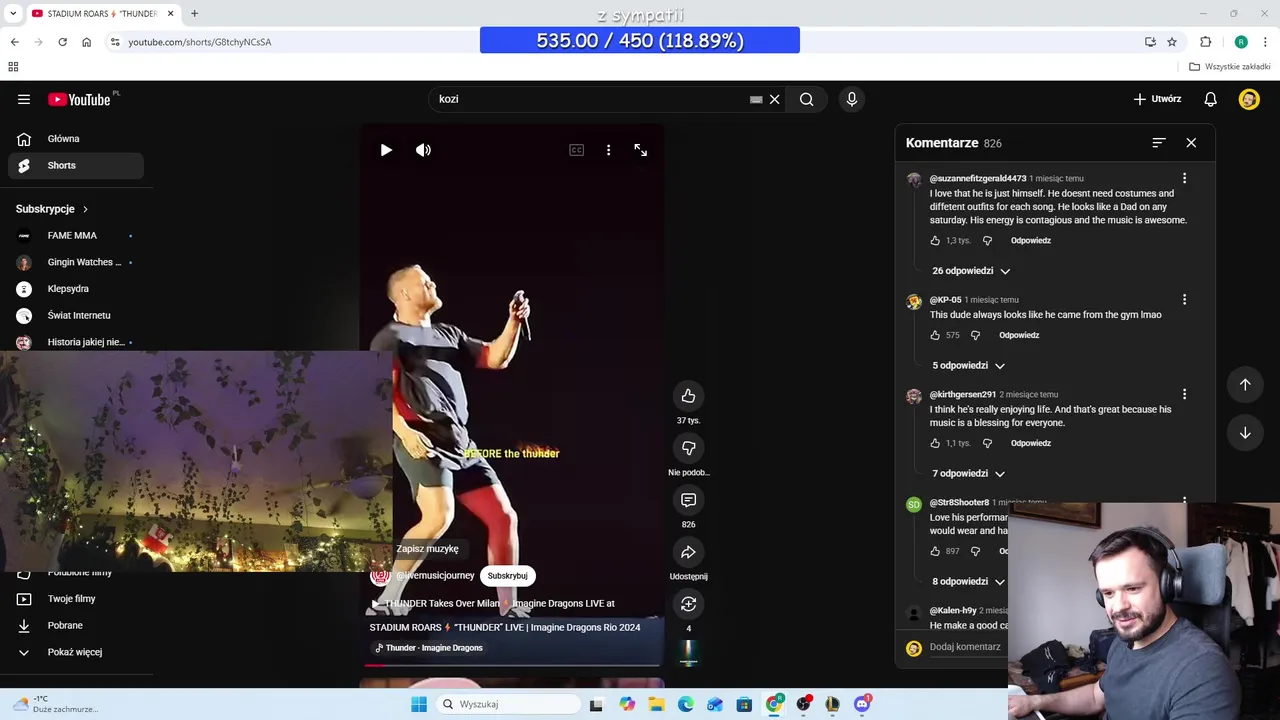Close the Komentarze panel

click(x=1191, y=143)
